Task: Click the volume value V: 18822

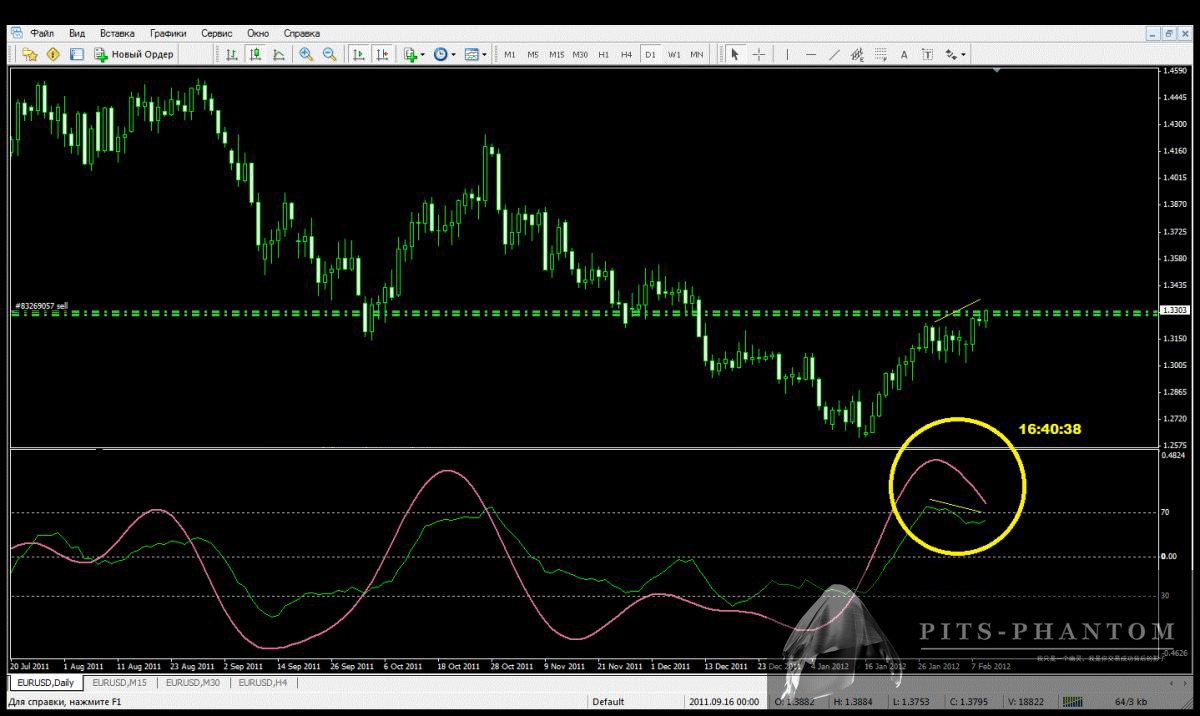Action: (x=1027, y=702)
